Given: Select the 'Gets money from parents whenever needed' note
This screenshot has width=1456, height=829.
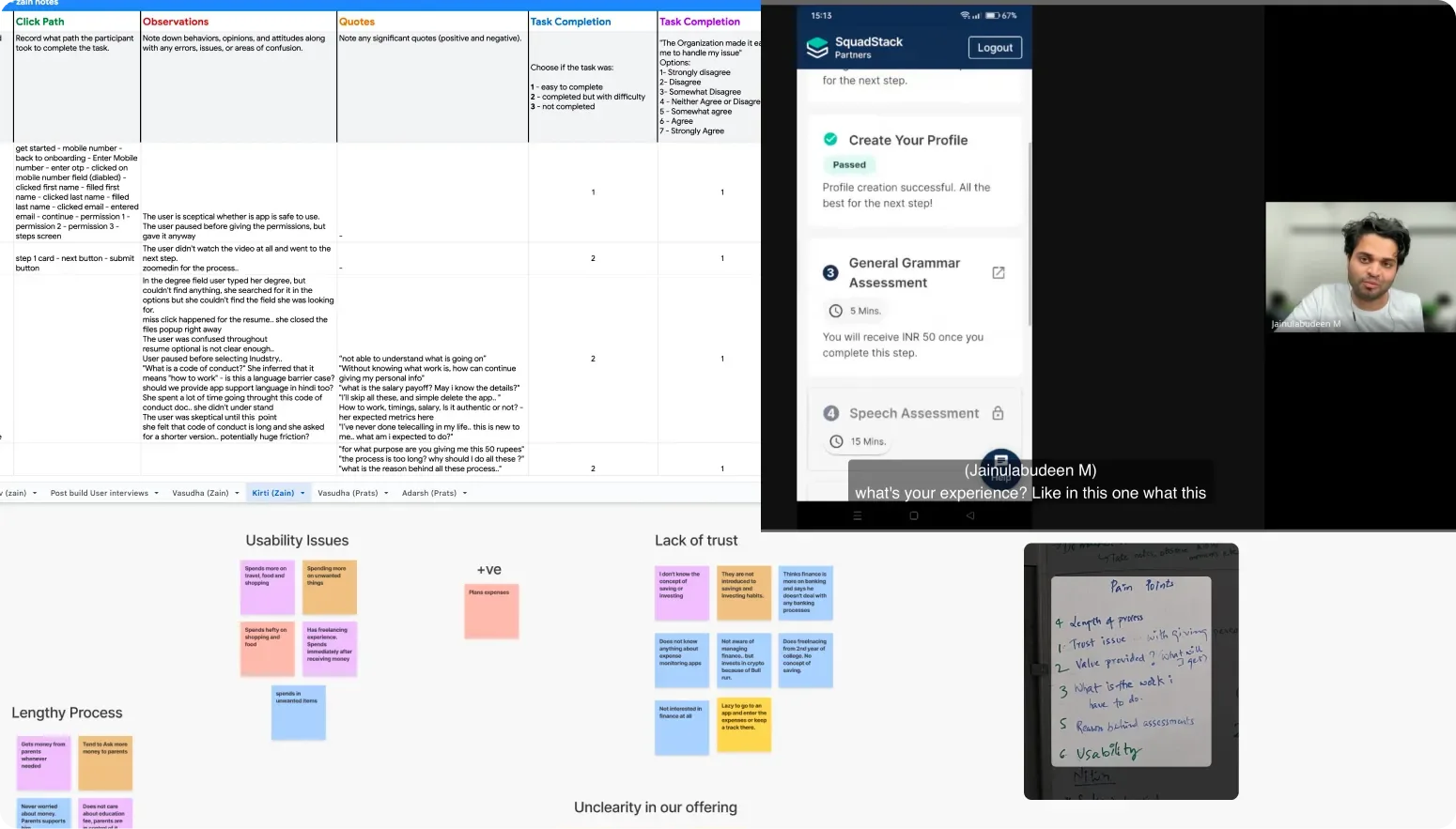Looking at the screenshot, I should (x=44, y=763).
